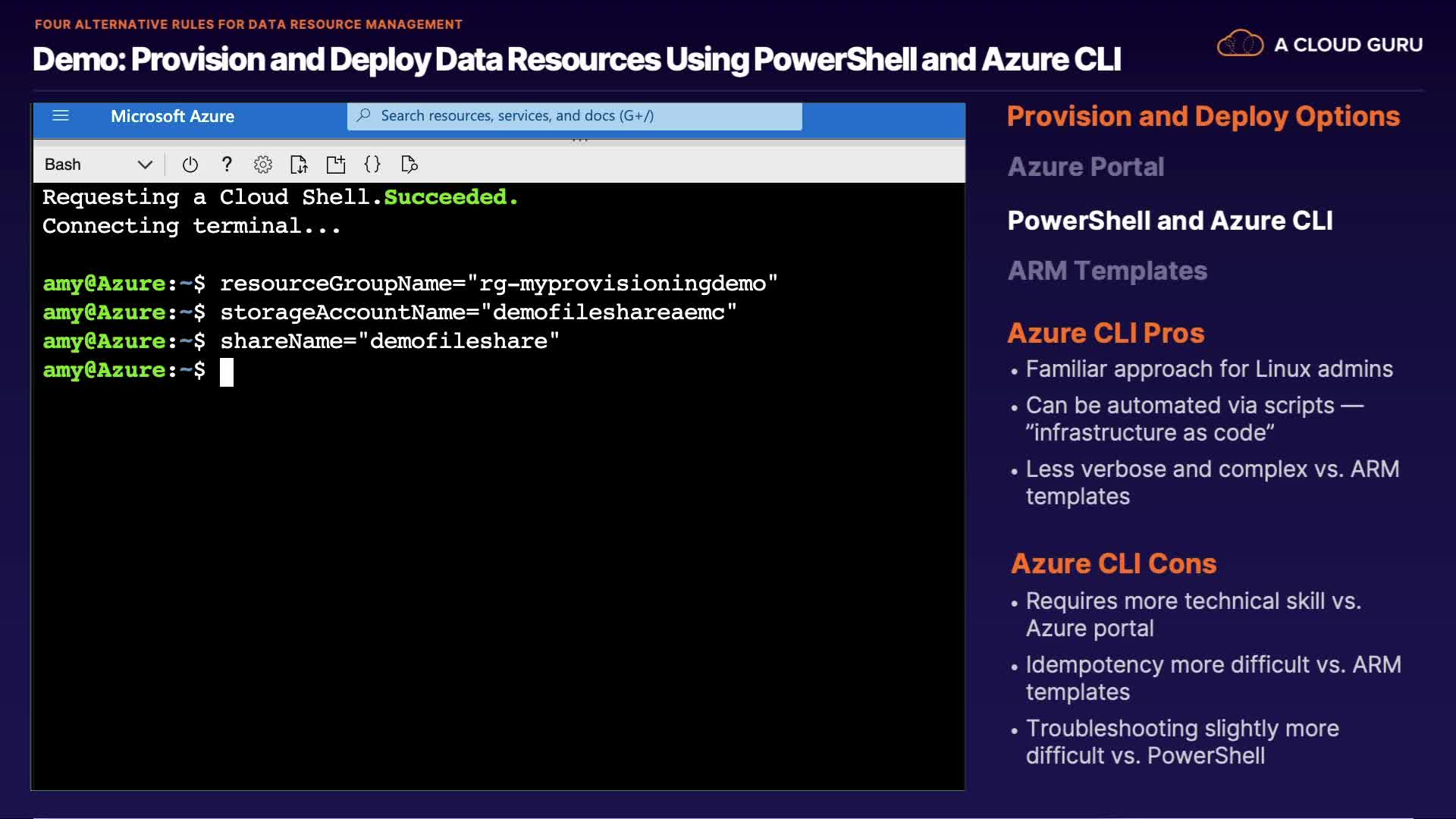Select the Azure Portal option heading
Viewport: 1456px width, 819px height.
1085,167
